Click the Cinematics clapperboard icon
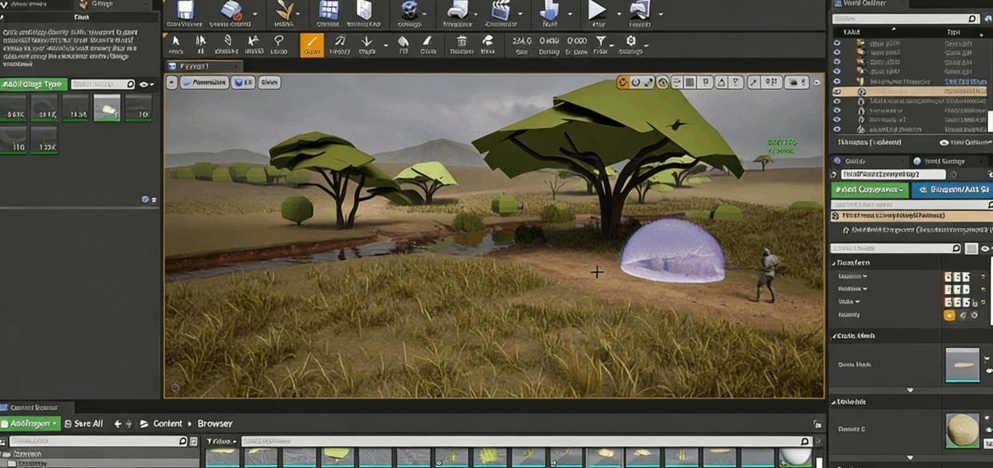The width and height of the screenshot is (993, 468). pos(499,12)
